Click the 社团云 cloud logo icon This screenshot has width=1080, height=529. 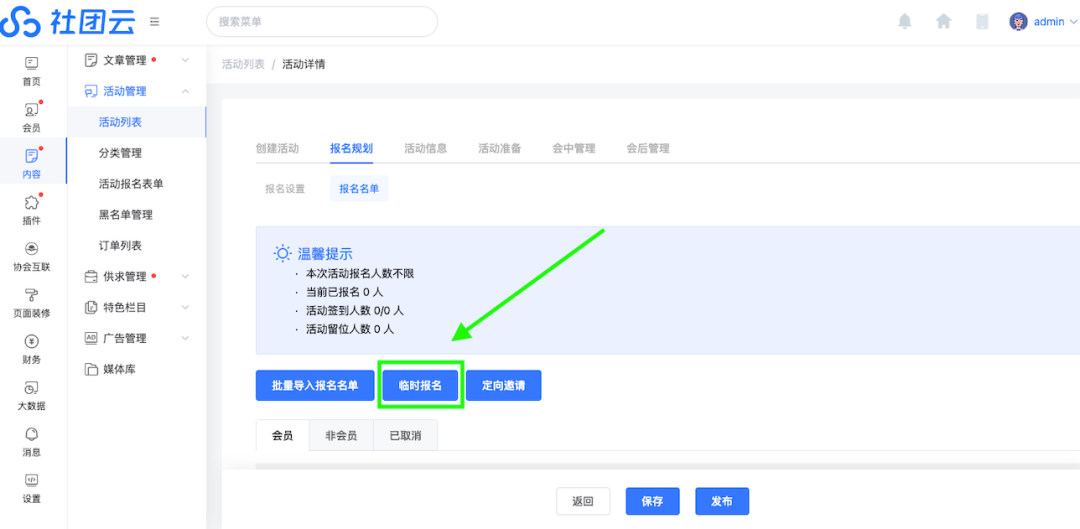point(21,21)
